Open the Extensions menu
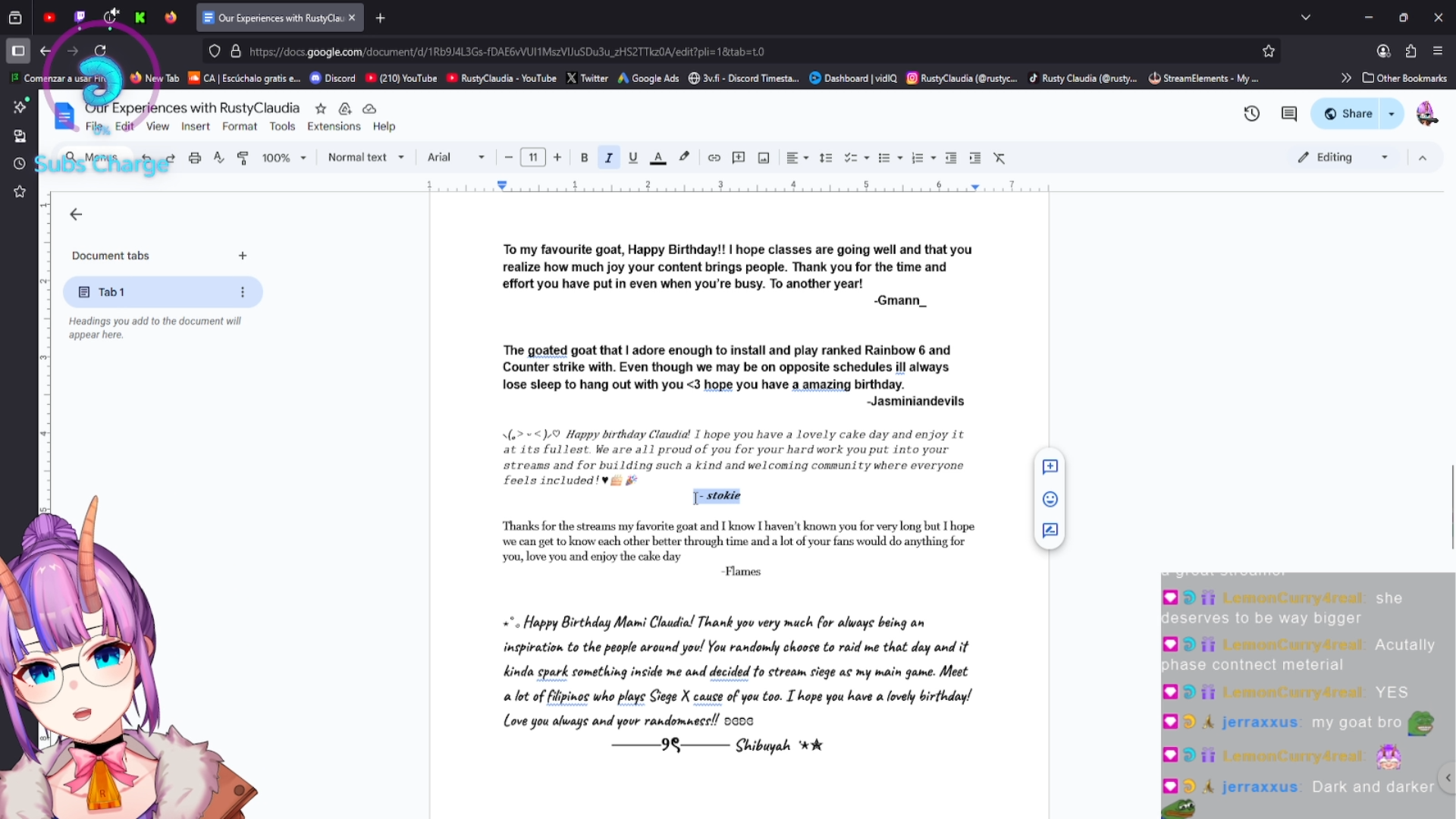Image resolution: width=1456 pixels, height=819 pixels. tap(334, 127)
